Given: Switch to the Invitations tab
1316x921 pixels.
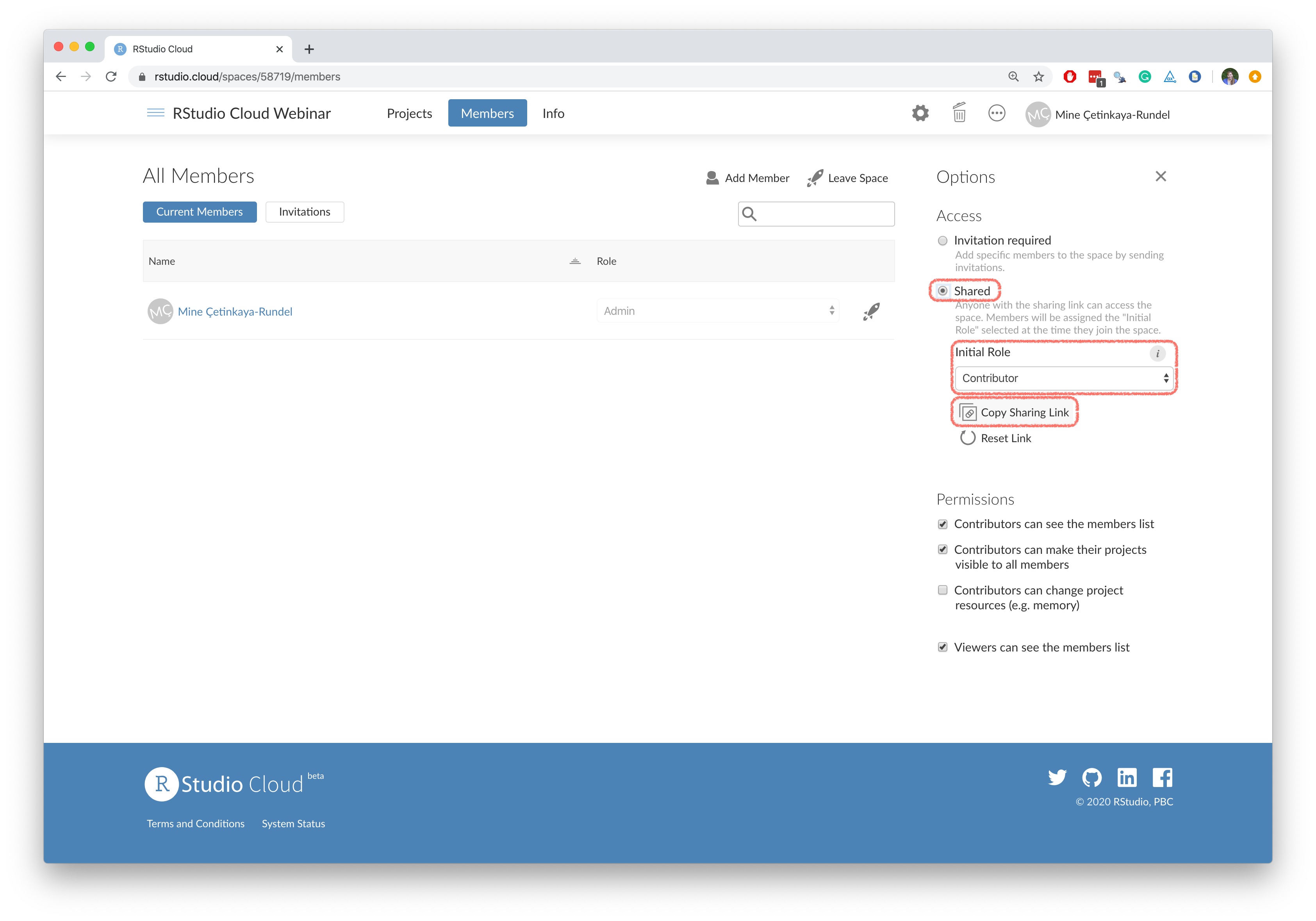Looking at the screenshot, I should (x=304, y=212).
